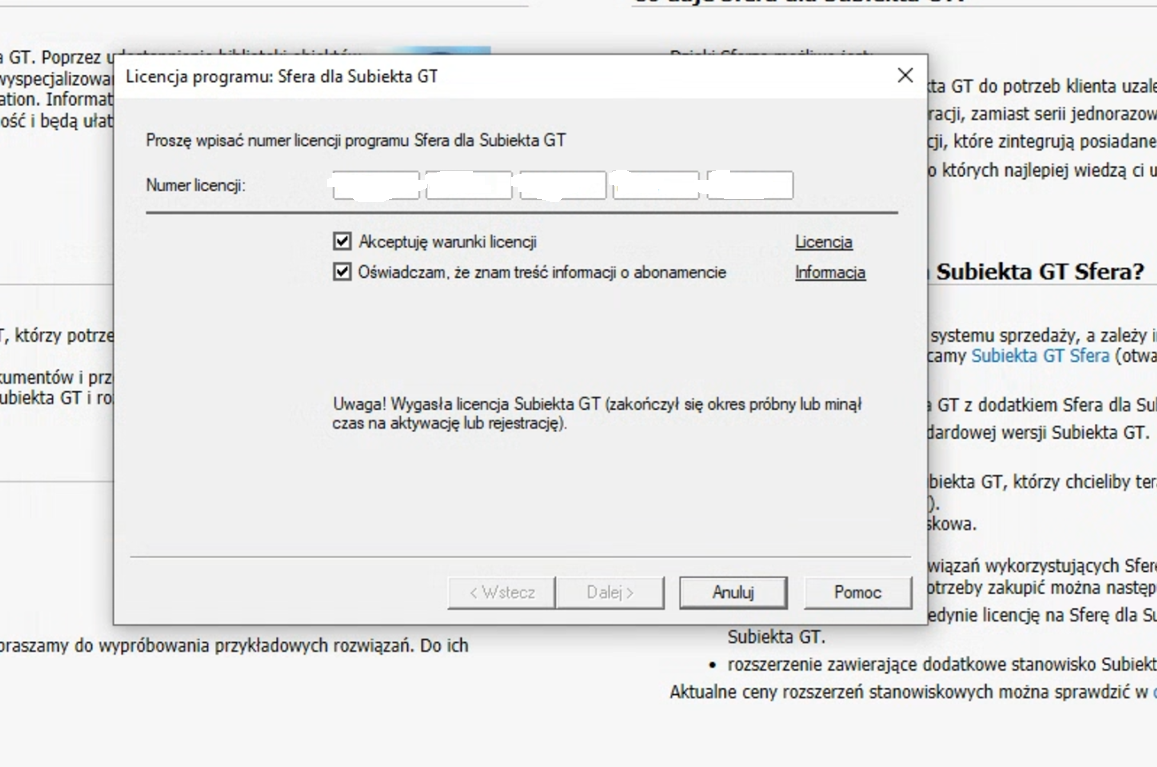Image resolution: width=1157 pixels, height=767 pixels.
Task: Click the Proszę wpisać numer licencji instruction
Action: coord(356,140)
